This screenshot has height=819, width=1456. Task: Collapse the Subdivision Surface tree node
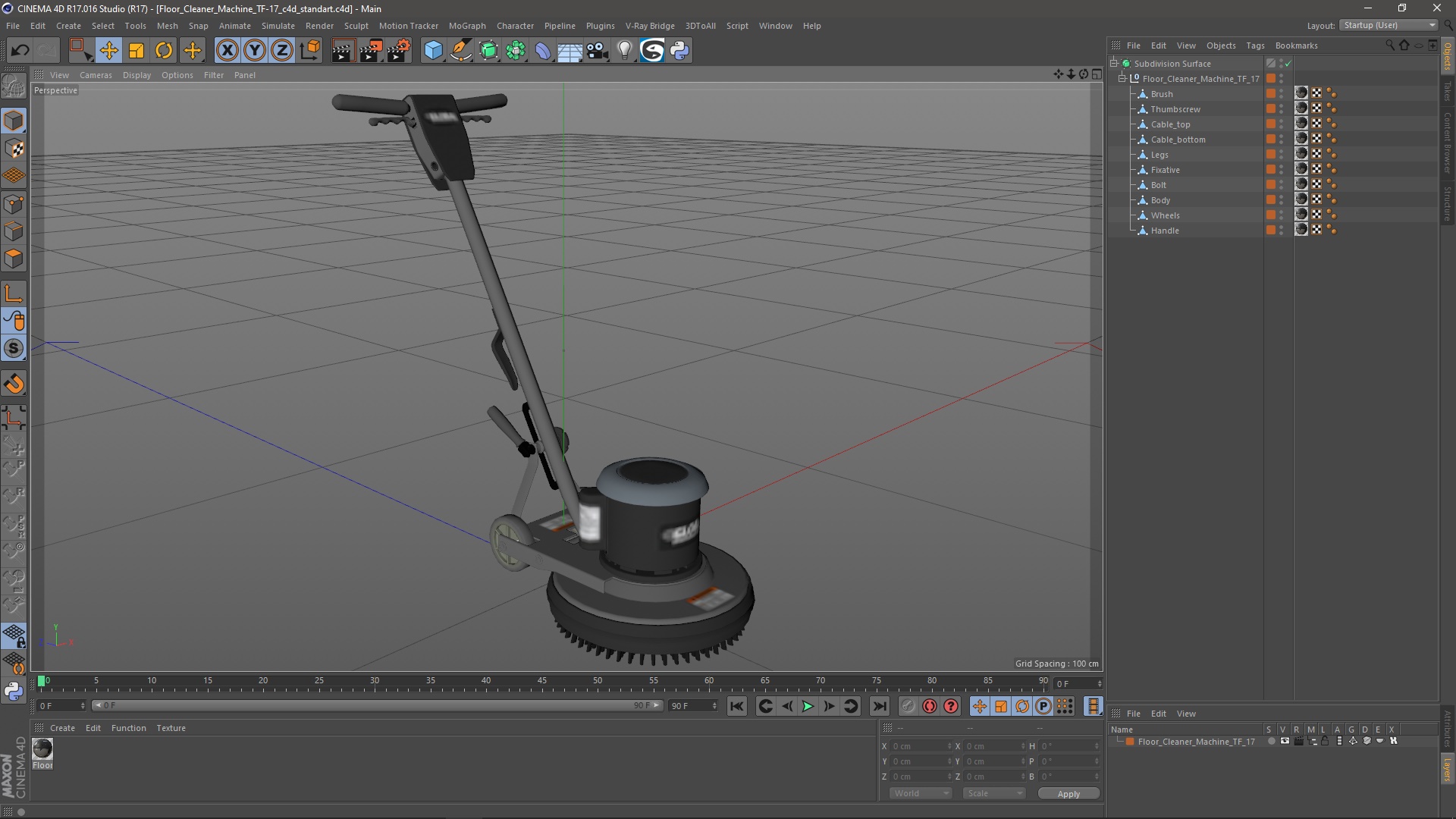point(1114,64)
